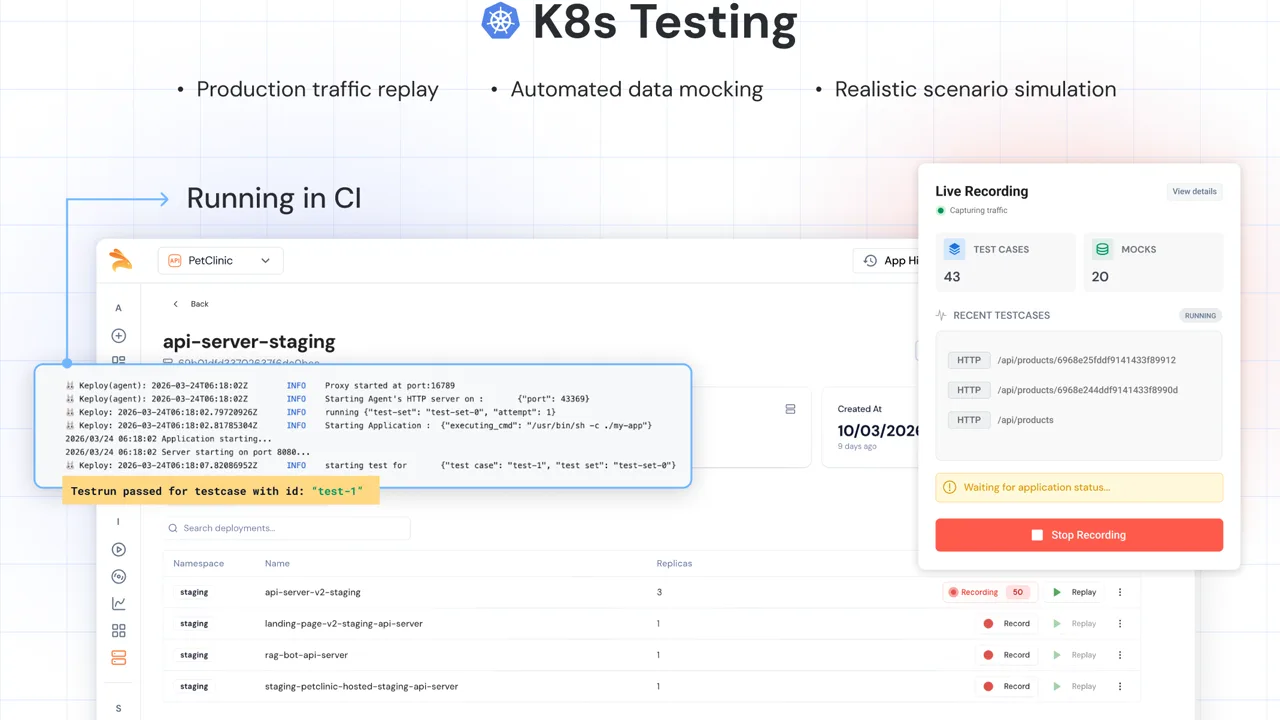
Task: Start recording rag-bot-api-server
Action: (x=1006, y=655)
